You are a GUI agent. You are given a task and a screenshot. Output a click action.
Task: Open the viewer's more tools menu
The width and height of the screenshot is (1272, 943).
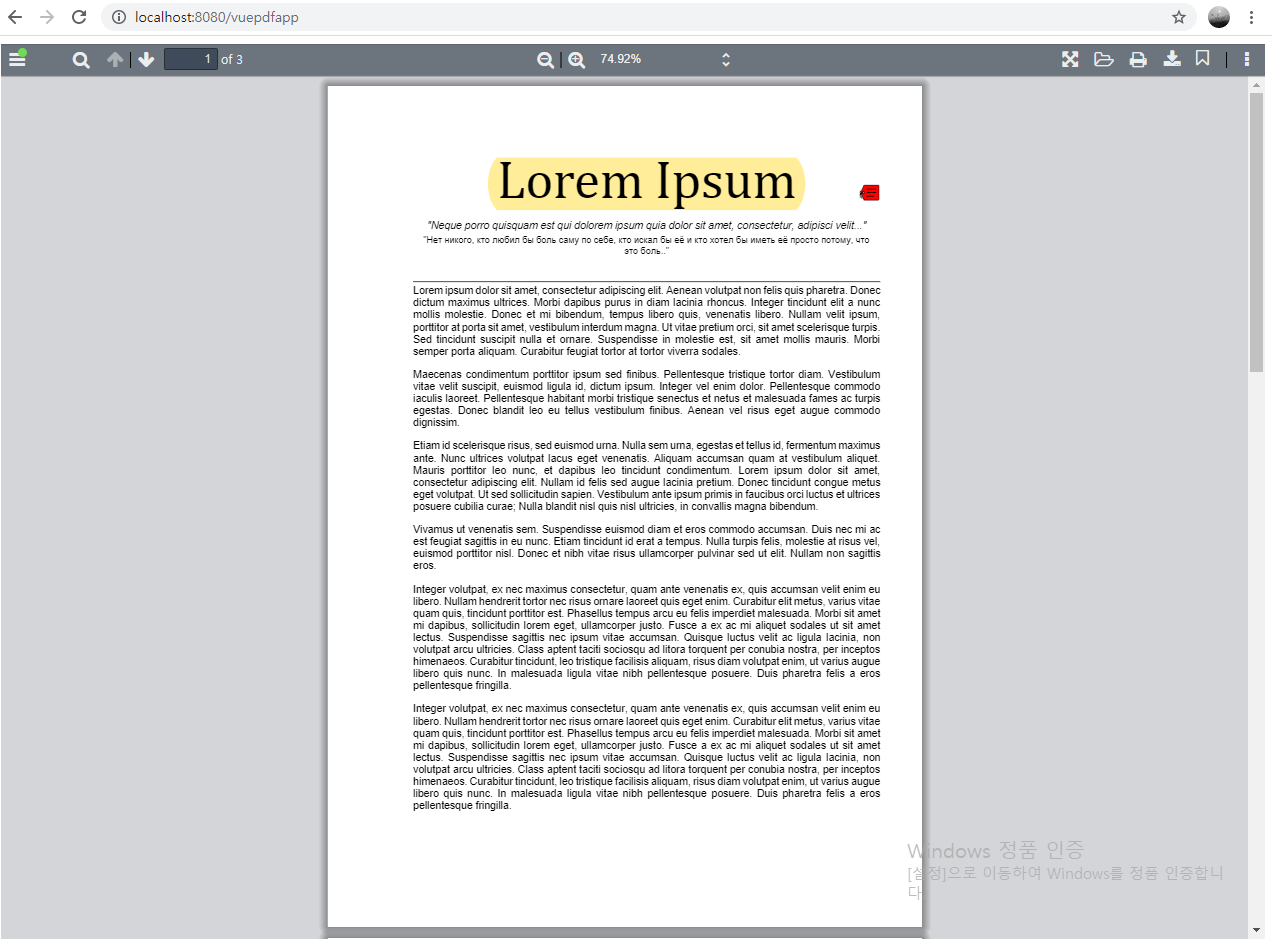(x=1247, y=60)
